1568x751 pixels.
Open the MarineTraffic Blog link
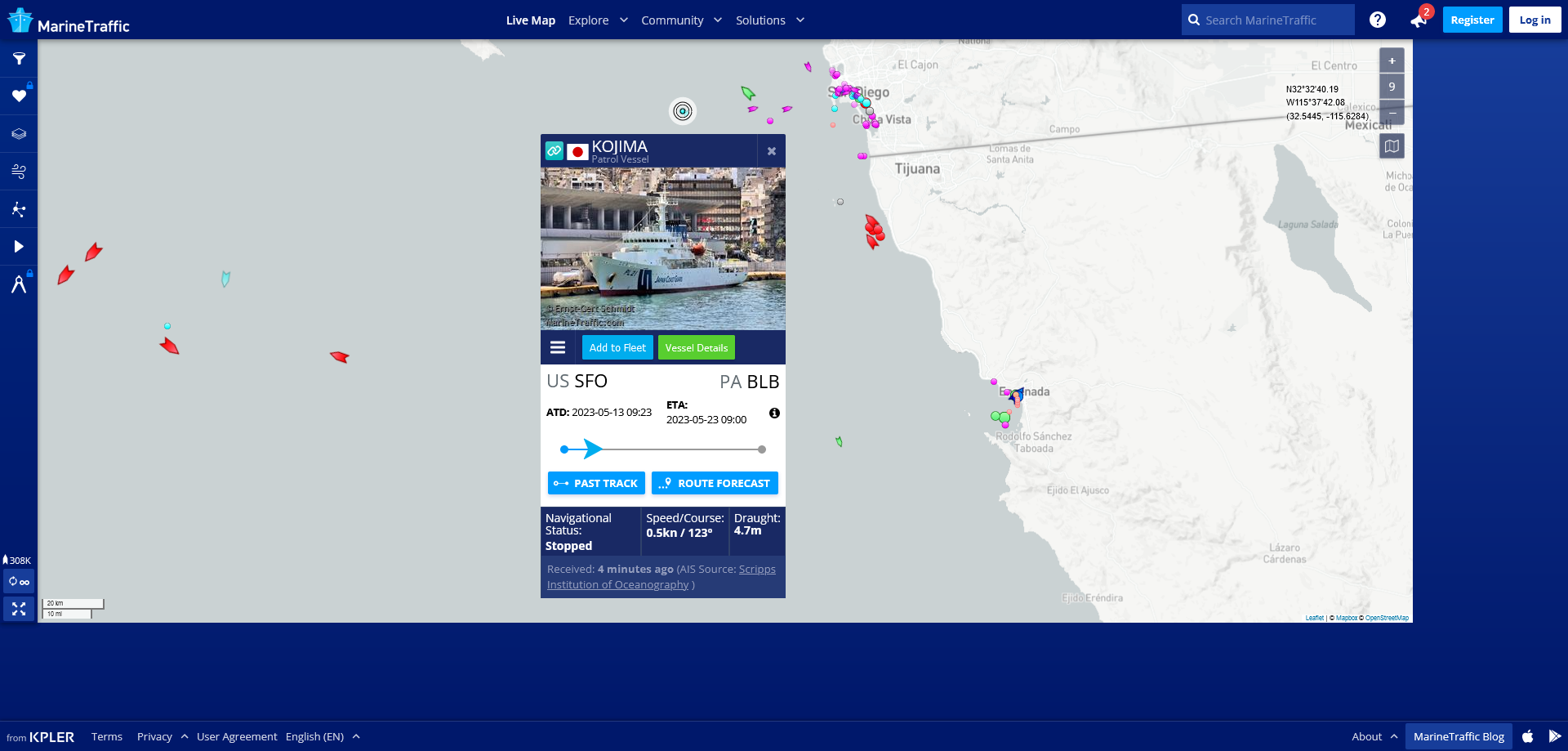1459,736
